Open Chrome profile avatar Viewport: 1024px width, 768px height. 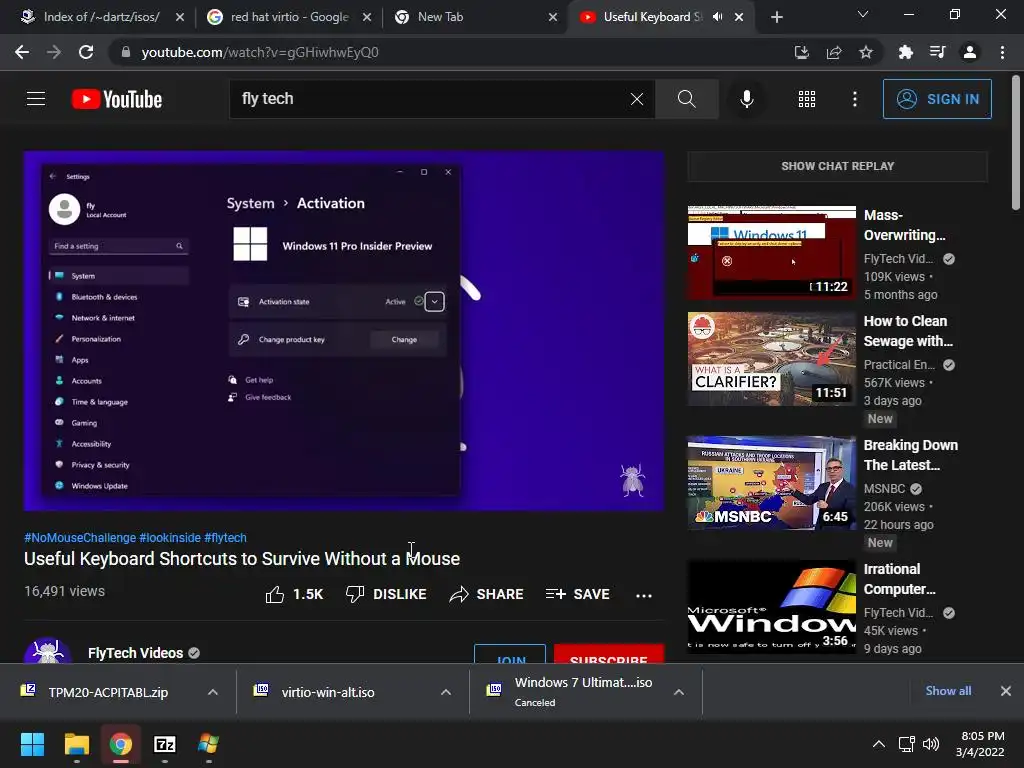point(970,52)
